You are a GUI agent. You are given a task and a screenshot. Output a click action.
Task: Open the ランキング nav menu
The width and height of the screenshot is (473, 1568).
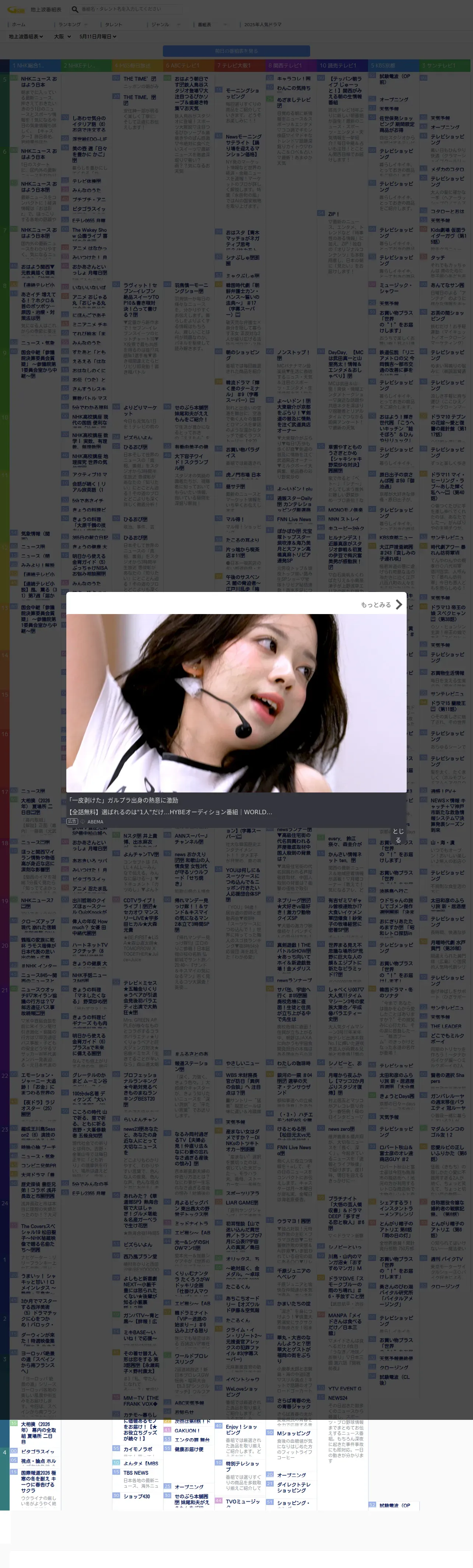[69, 25]
